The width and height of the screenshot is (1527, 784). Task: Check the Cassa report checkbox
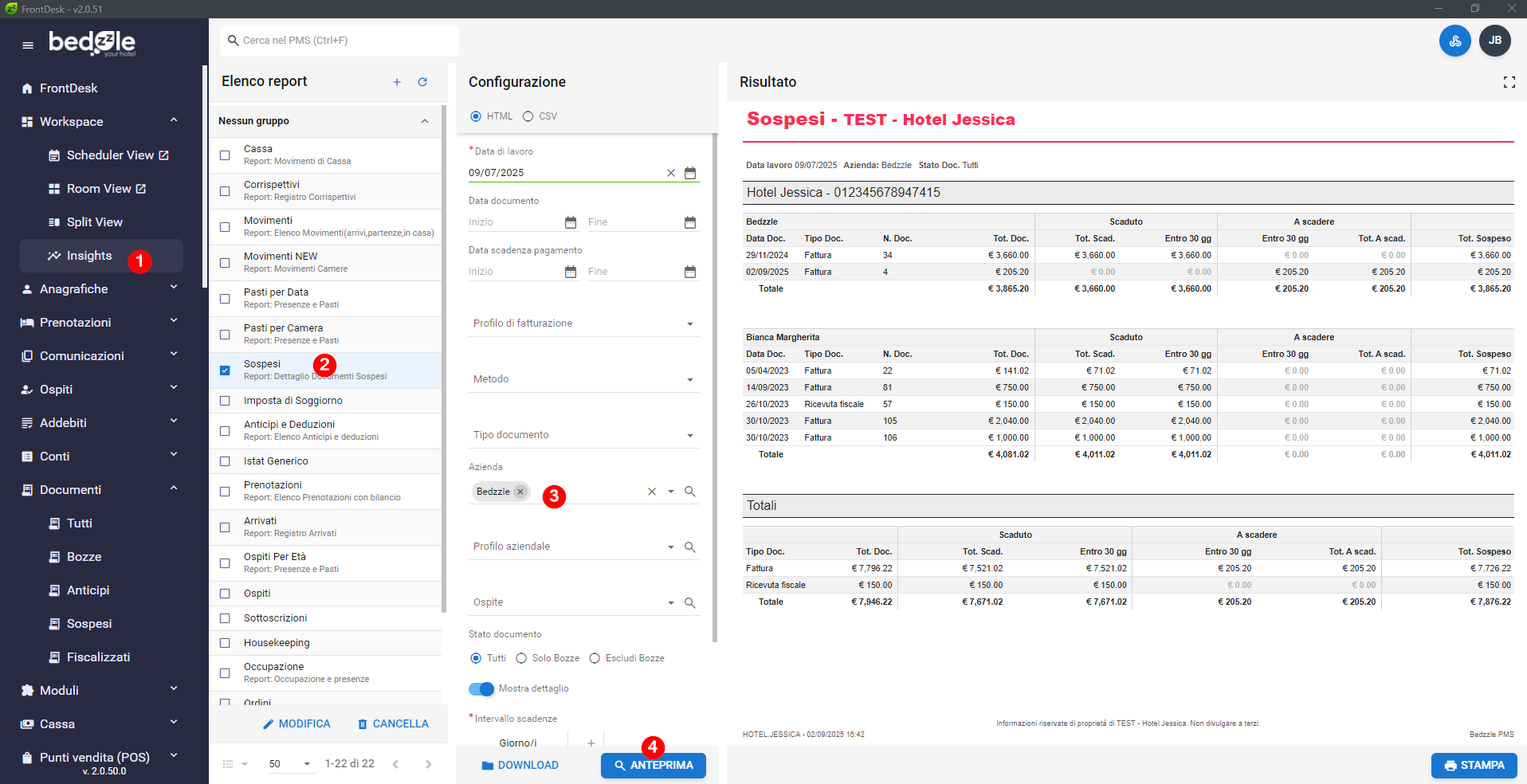(x=225, y=155)
